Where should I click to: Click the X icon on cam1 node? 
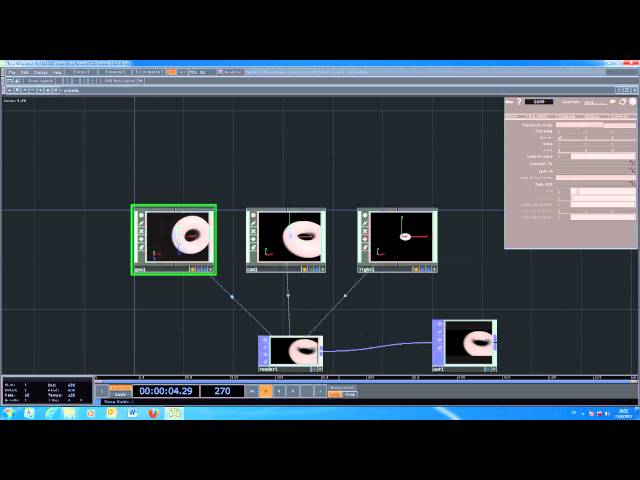point(253,231)
